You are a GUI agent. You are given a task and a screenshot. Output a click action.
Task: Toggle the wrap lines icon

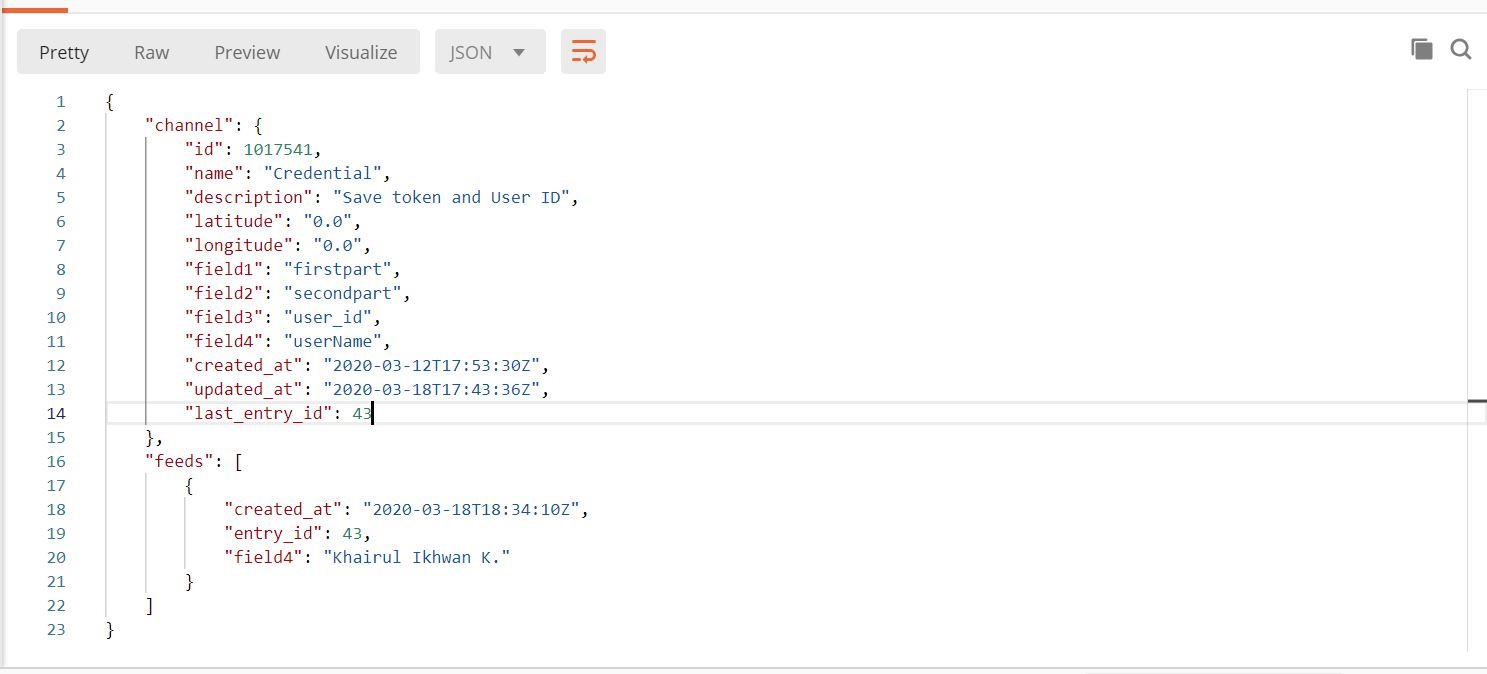pyautogui.click(x=583, y=52)
